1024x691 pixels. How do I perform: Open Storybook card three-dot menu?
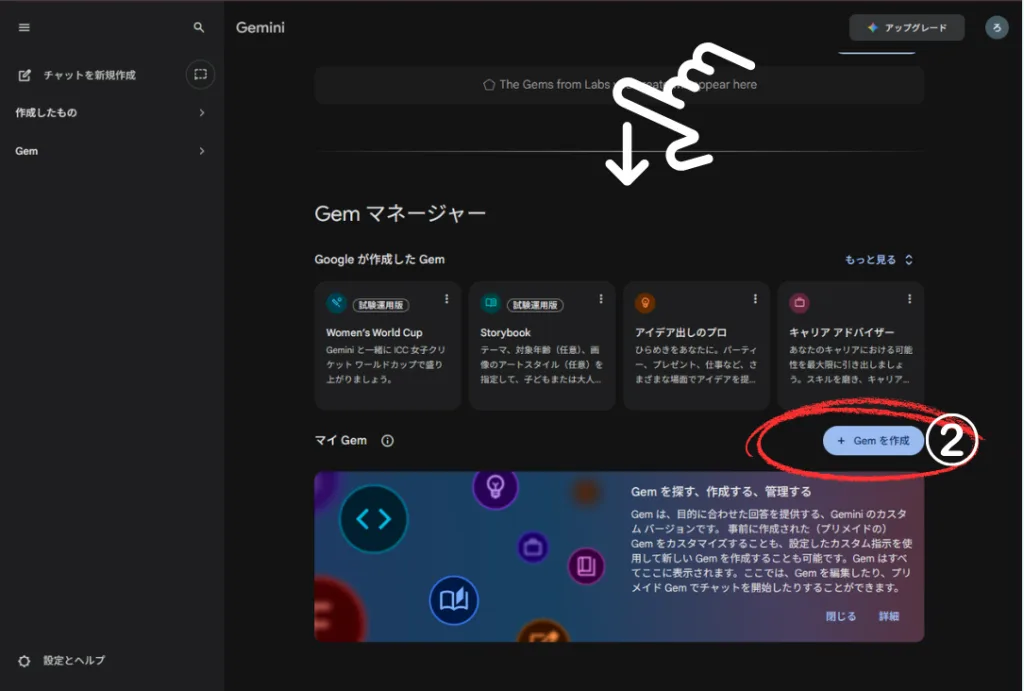pyautogui.click(x=601, y=299)
